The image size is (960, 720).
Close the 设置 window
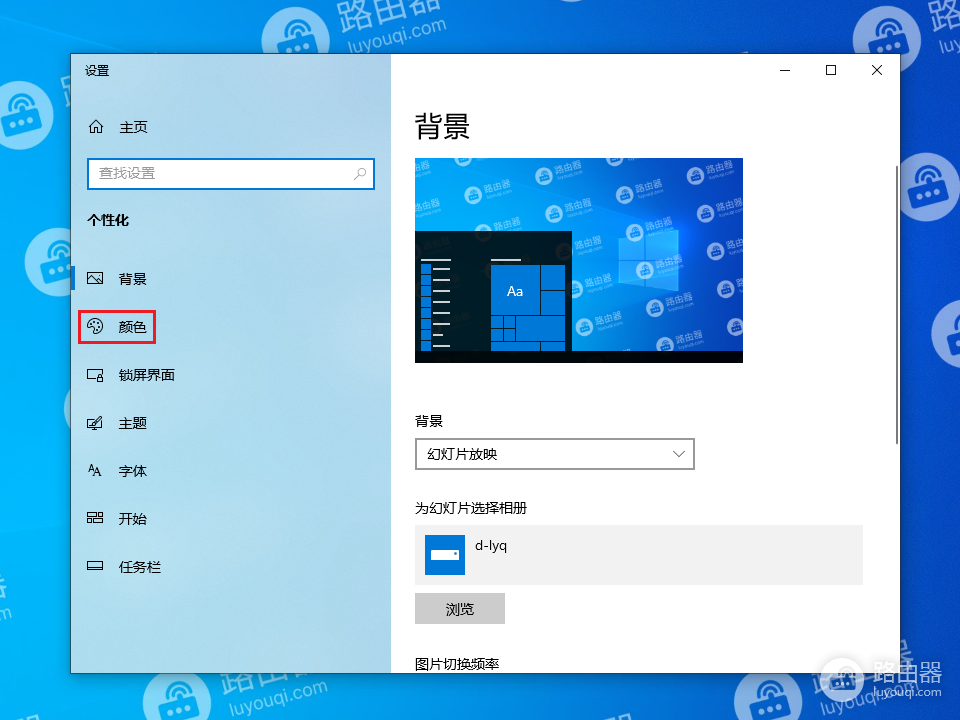tap(877, 70)
